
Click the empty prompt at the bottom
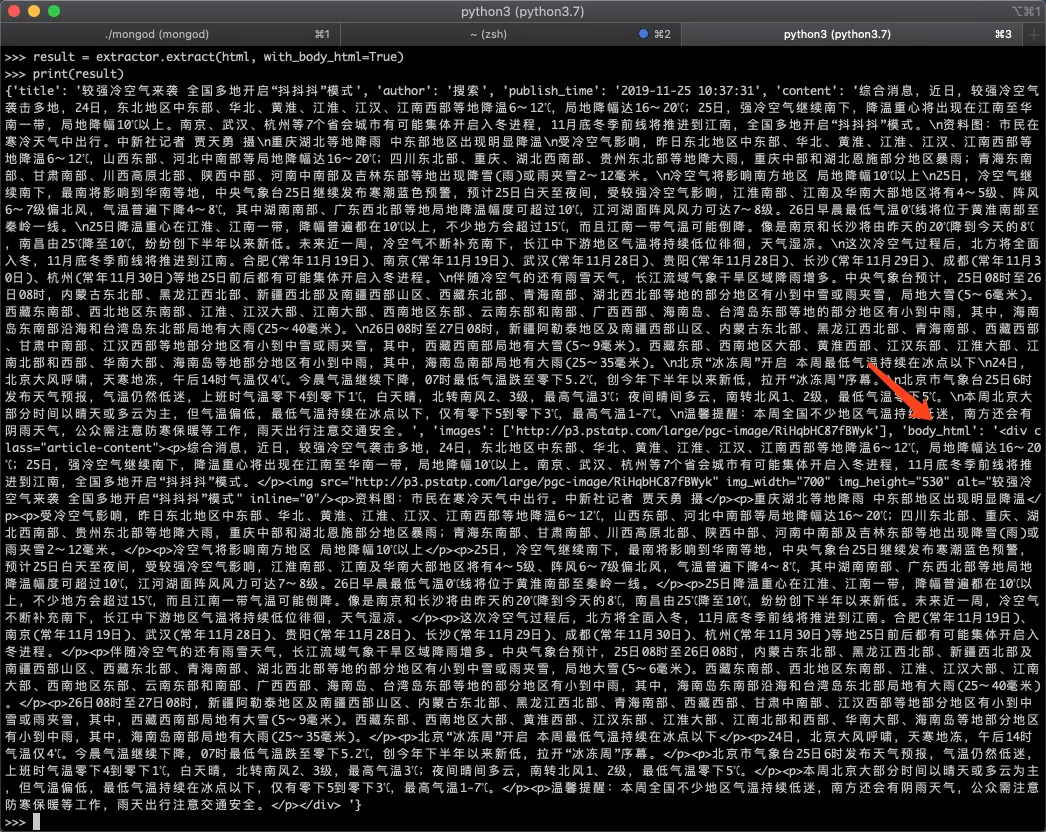[37, 822]
